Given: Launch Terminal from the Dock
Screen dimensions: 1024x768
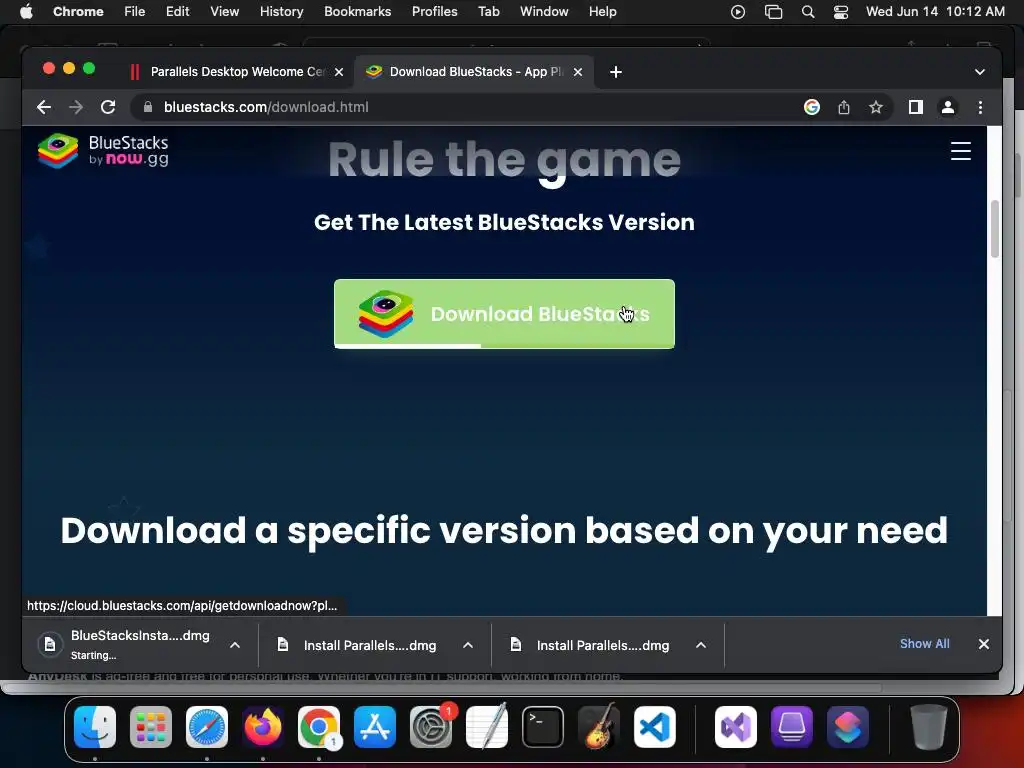Looking at the screenshot, I should click(543, 727).
